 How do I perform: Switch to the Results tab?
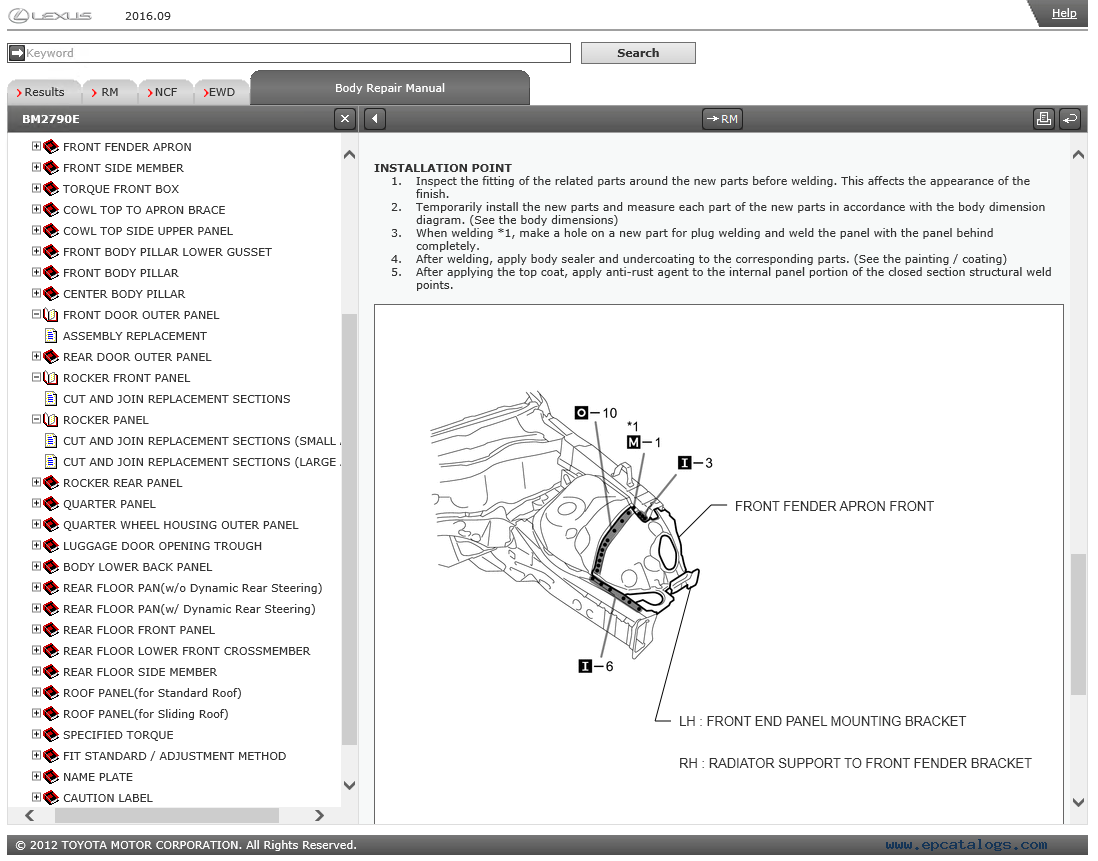[43, 92]
